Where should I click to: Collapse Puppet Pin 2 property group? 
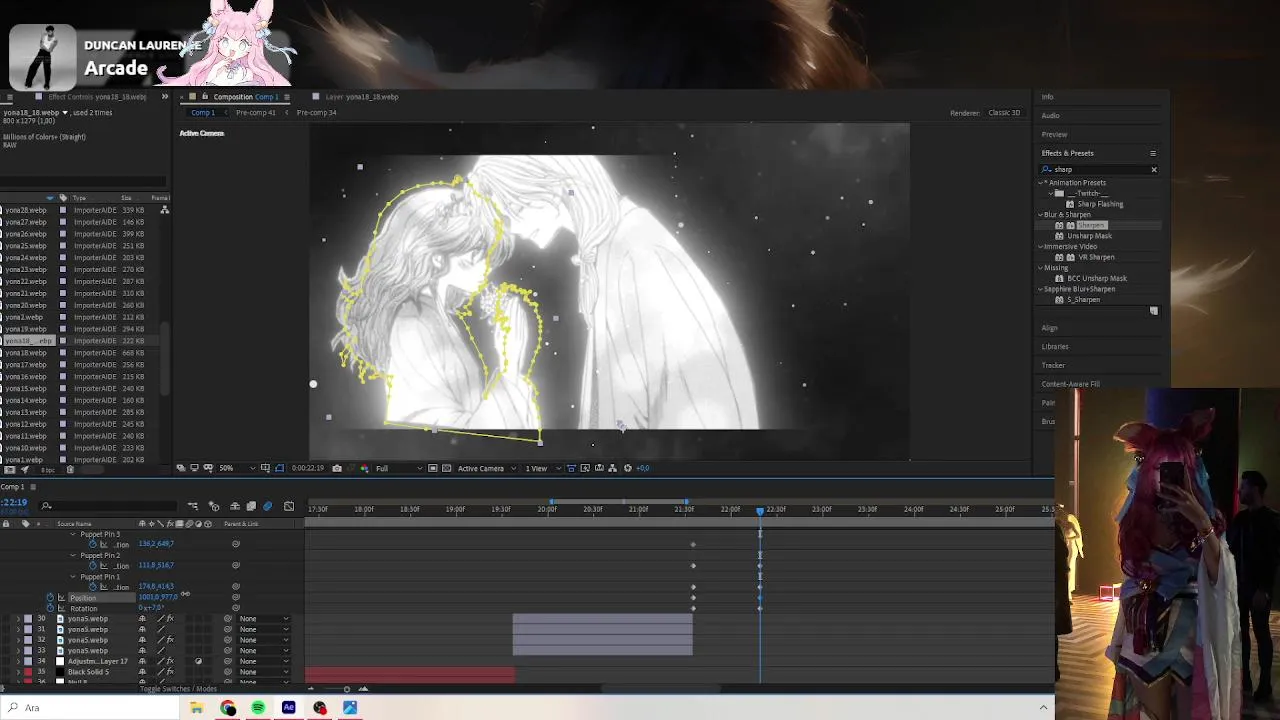click(x=73, y=555)
